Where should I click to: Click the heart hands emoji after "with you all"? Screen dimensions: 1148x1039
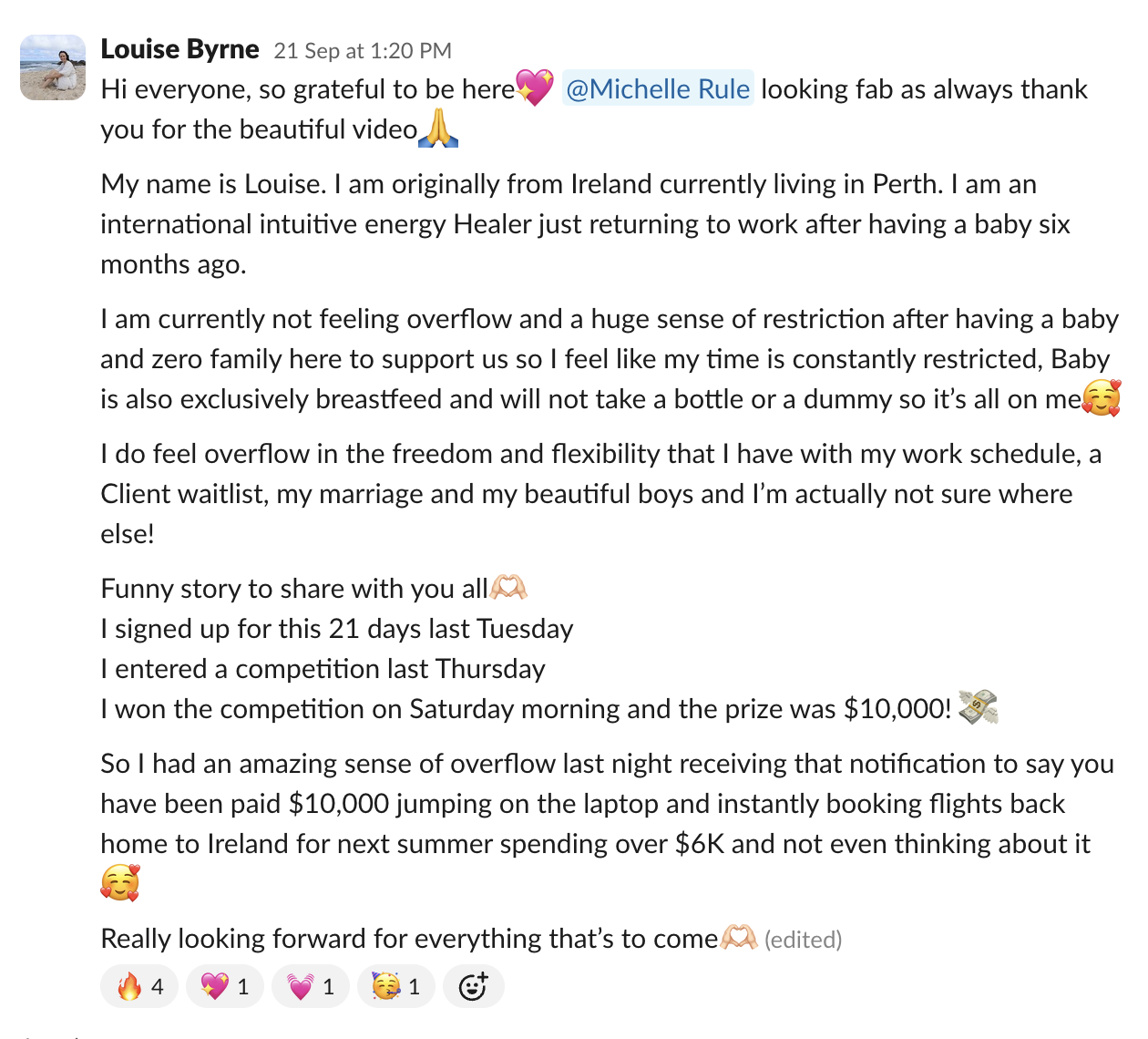pyautogui.click(x=508, y=588)
